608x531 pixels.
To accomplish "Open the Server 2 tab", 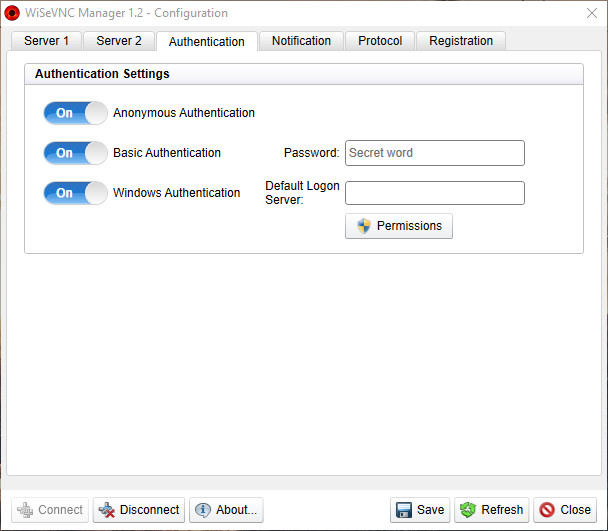I will tap(119, 41).
